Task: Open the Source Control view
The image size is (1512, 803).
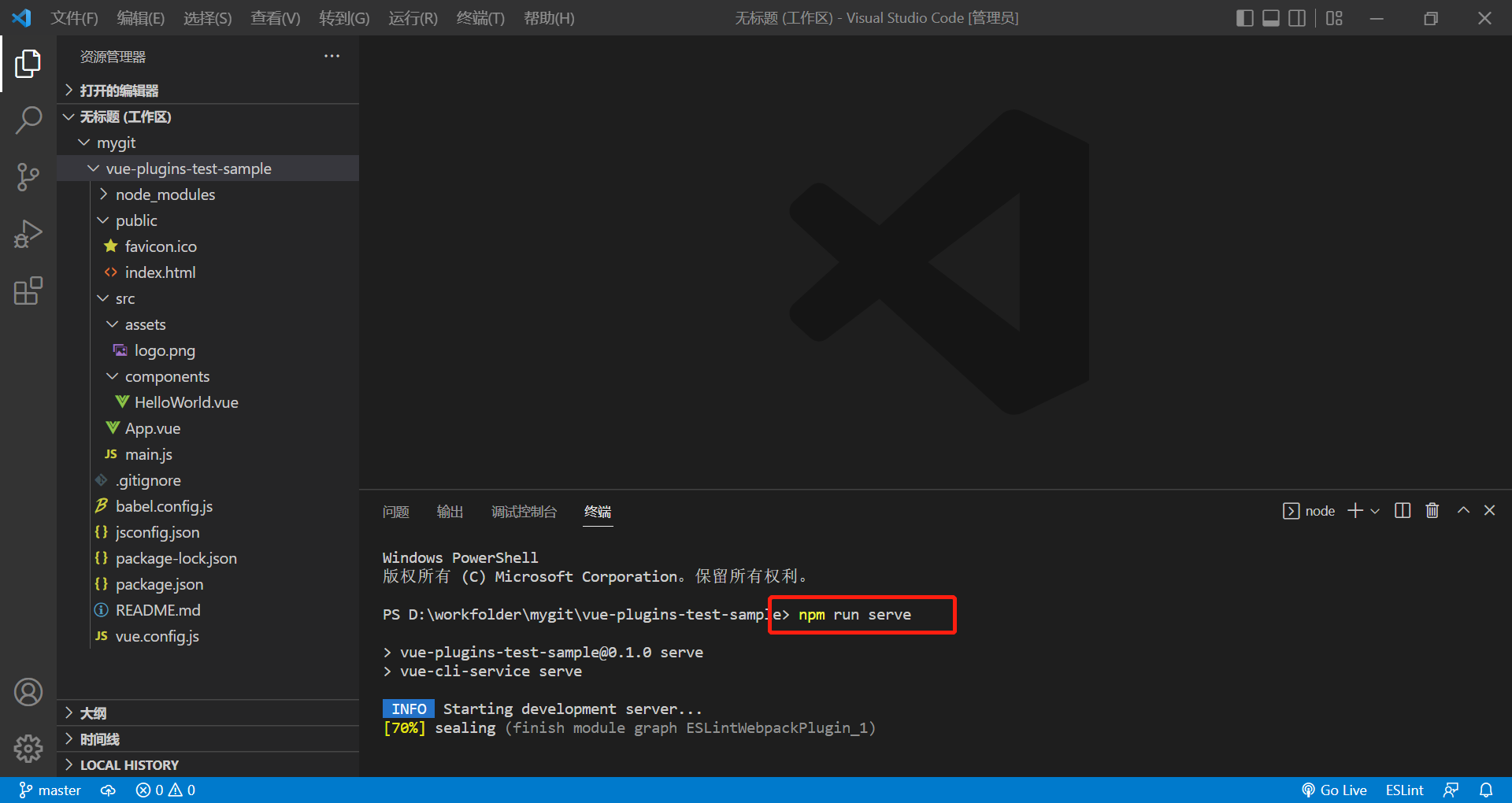Action: click(x=28, y=176)
